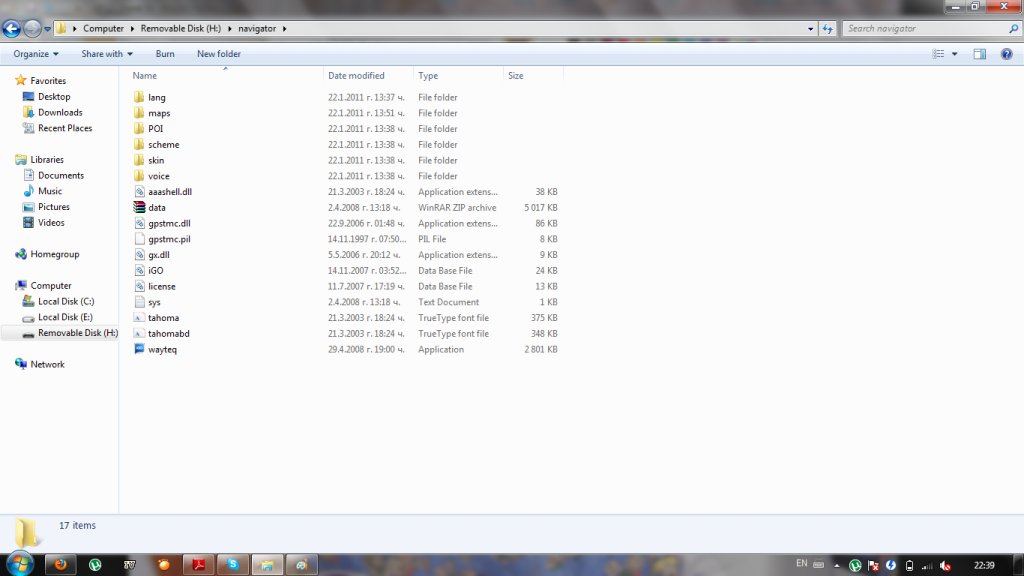
Task: Go back using the Back arrow button
Action: point(11,29)
